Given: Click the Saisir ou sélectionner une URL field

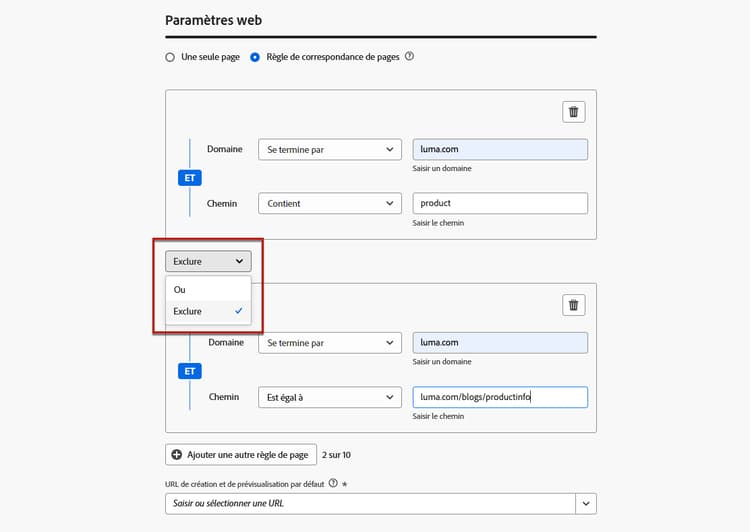Looking at the screenshot, I should [x=370, y=503].
